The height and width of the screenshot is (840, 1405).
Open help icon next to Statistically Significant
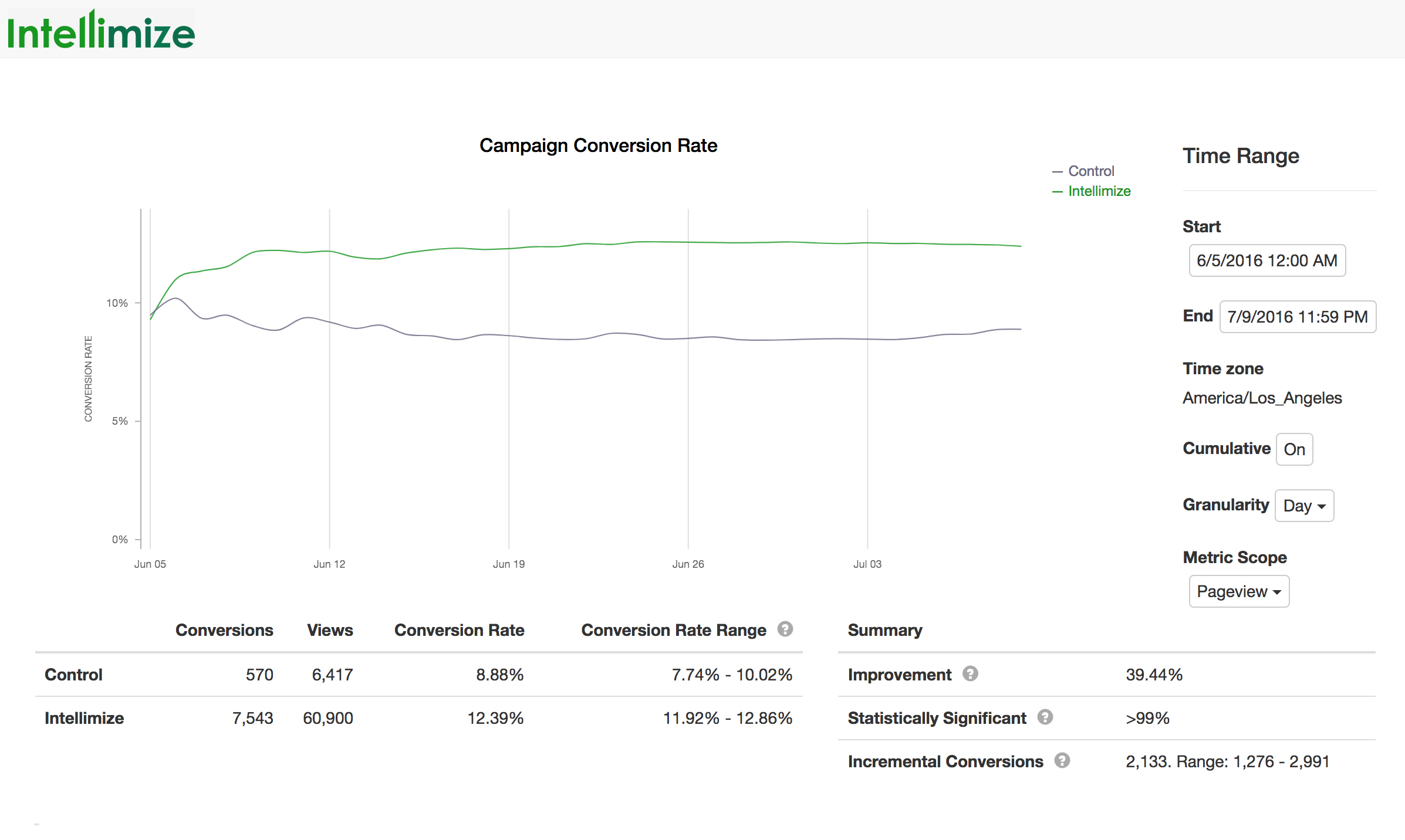tap(1045, 717)
